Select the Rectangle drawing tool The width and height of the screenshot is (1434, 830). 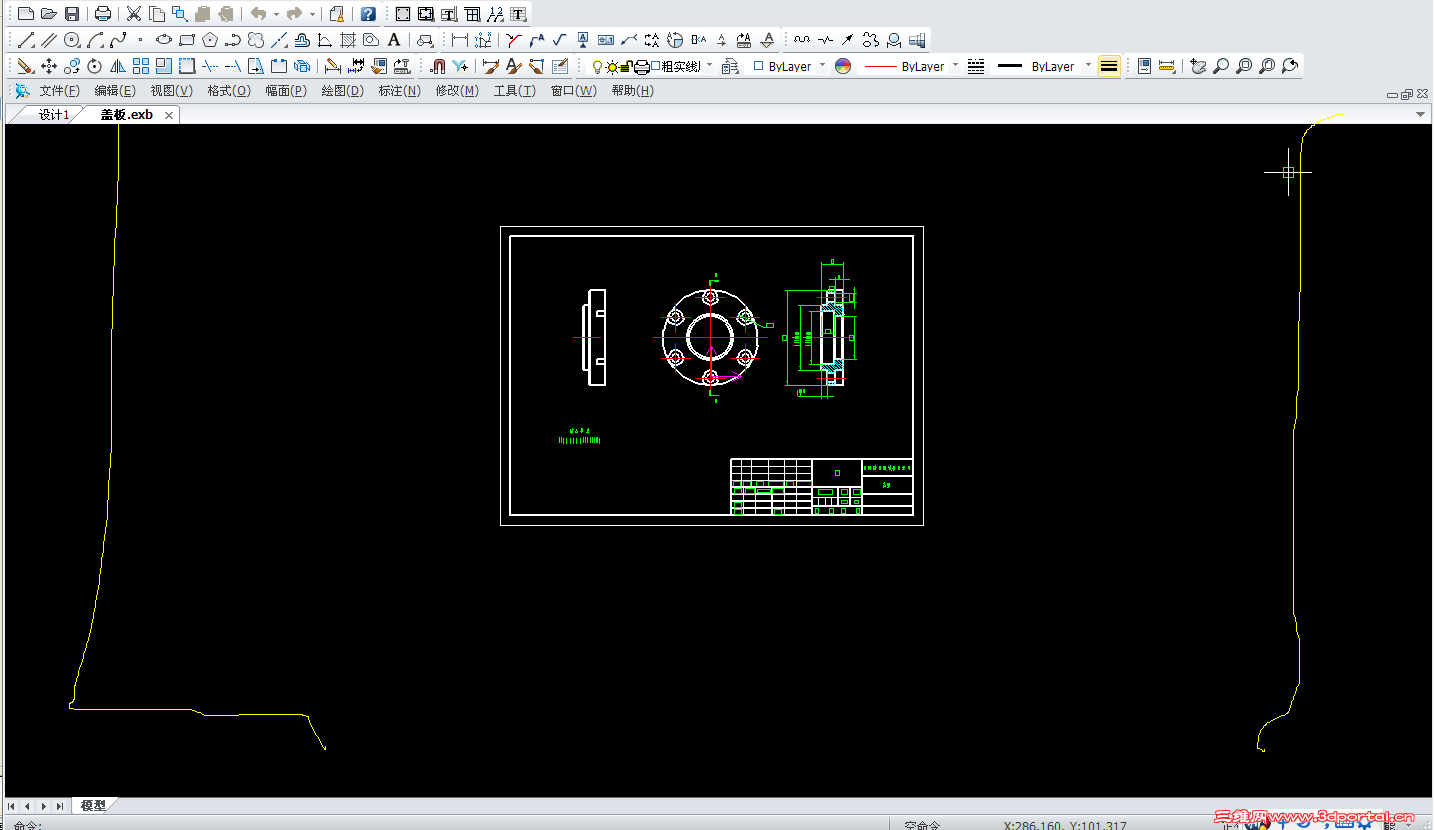tap(187, 40)
